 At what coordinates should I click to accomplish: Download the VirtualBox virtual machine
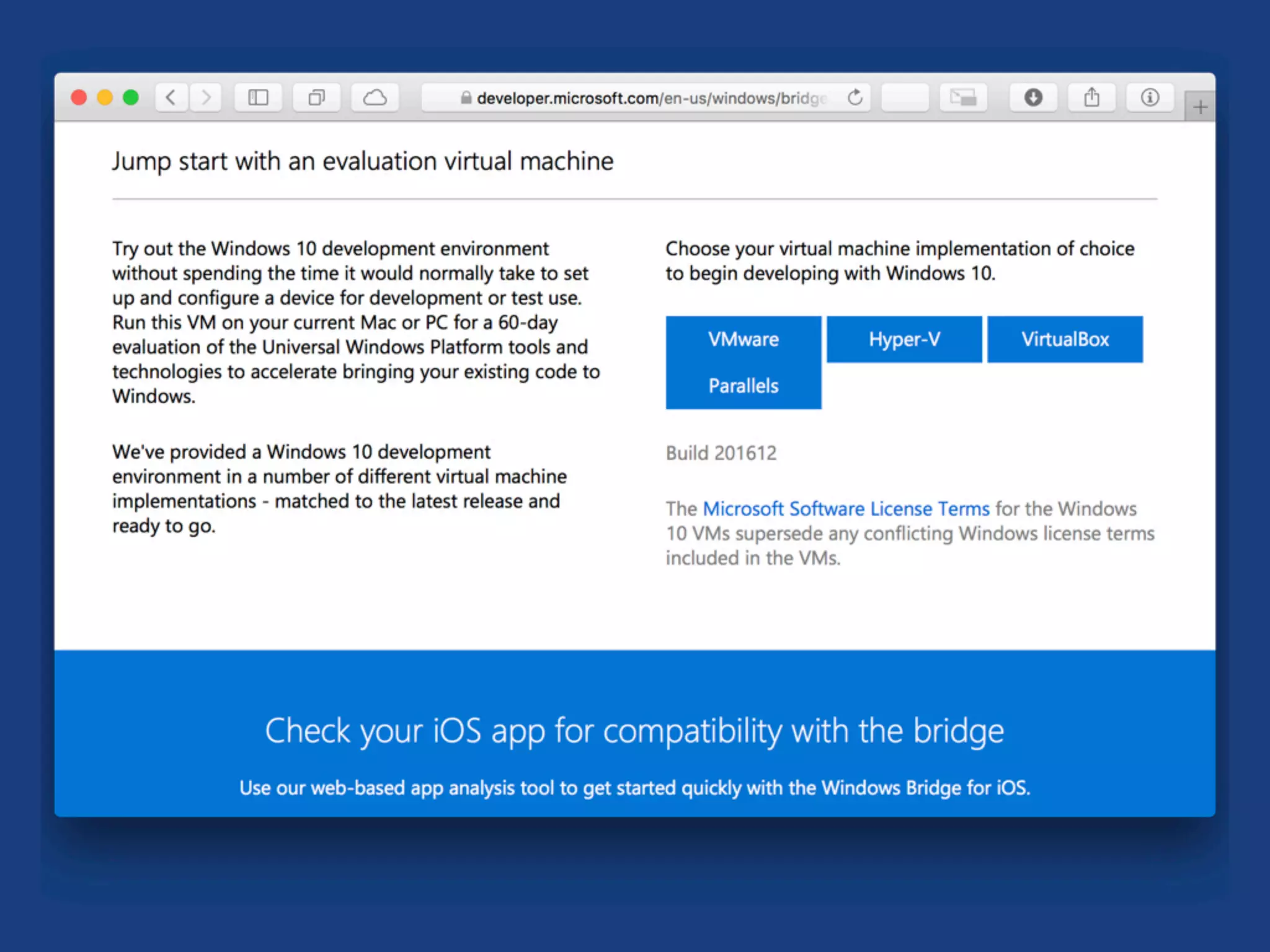[1065, 339]
